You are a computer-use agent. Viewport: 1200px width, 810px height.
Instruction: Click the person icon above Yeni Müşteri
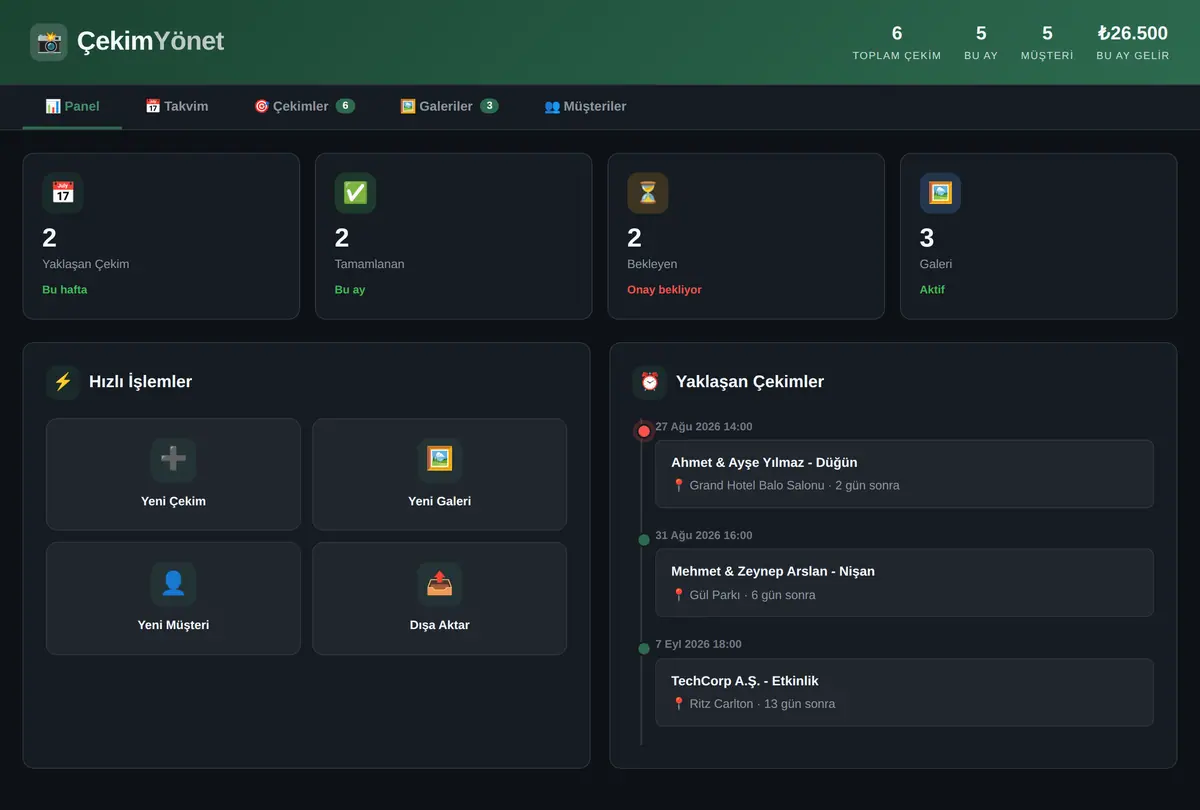[173, 583]
